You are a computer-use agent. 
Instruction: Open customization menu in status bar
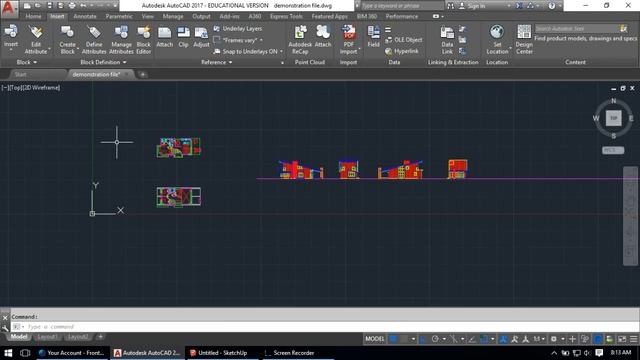633,339
